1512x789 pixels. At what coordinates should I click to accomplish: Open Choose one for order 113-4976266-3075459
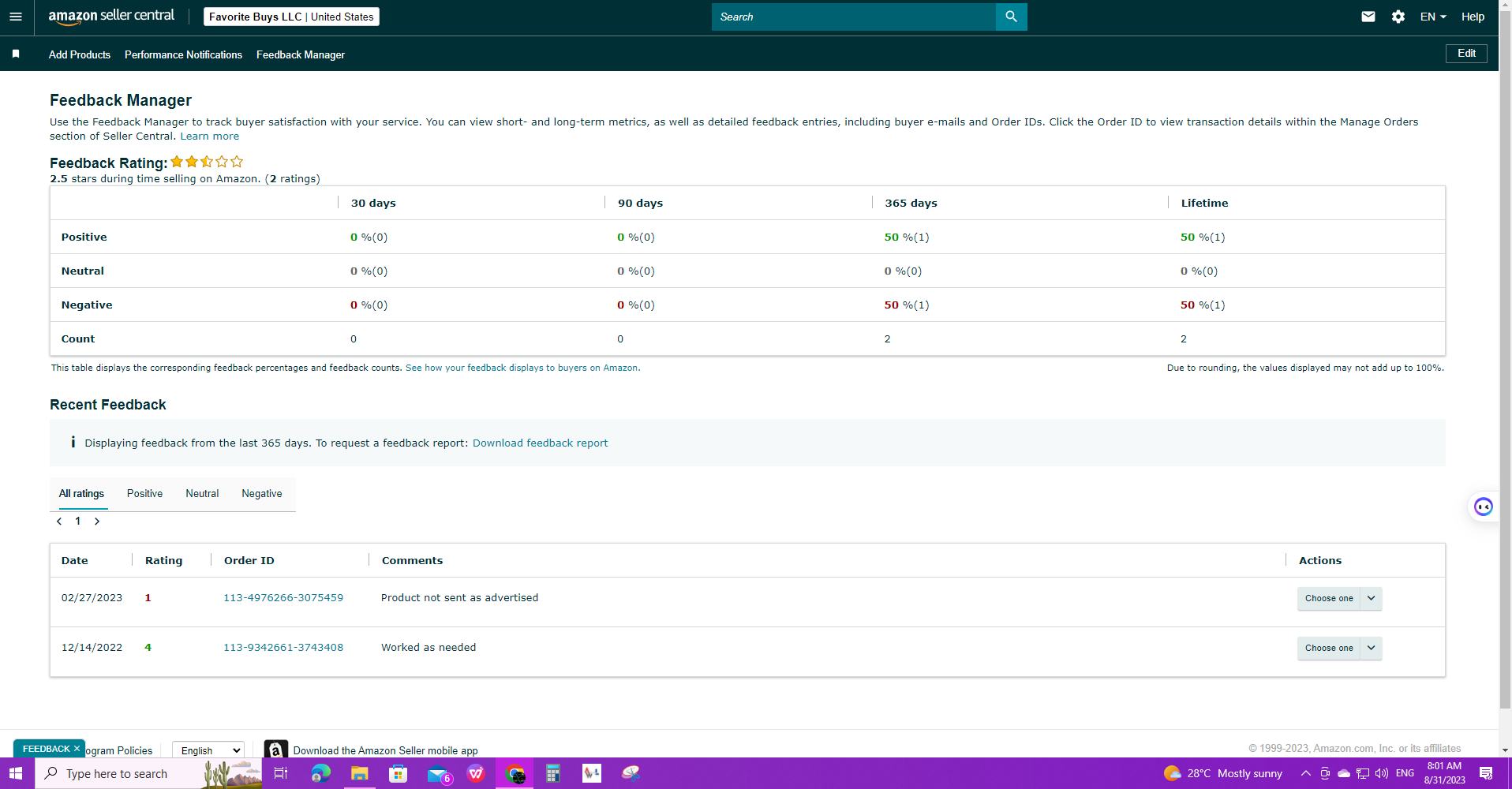(x=1329, y=598)
